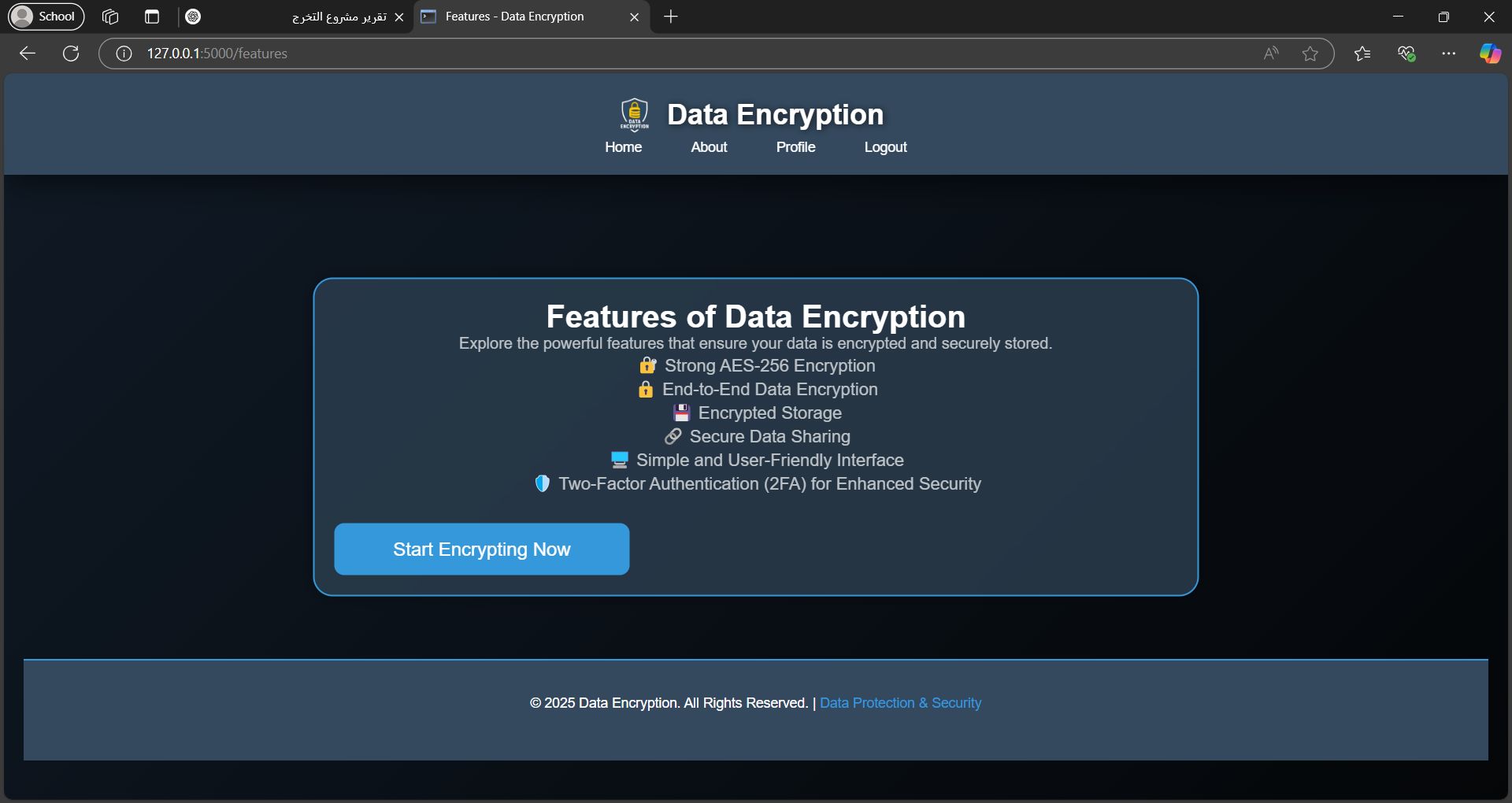Click the Data Encryption site title

tap(775, 115)
